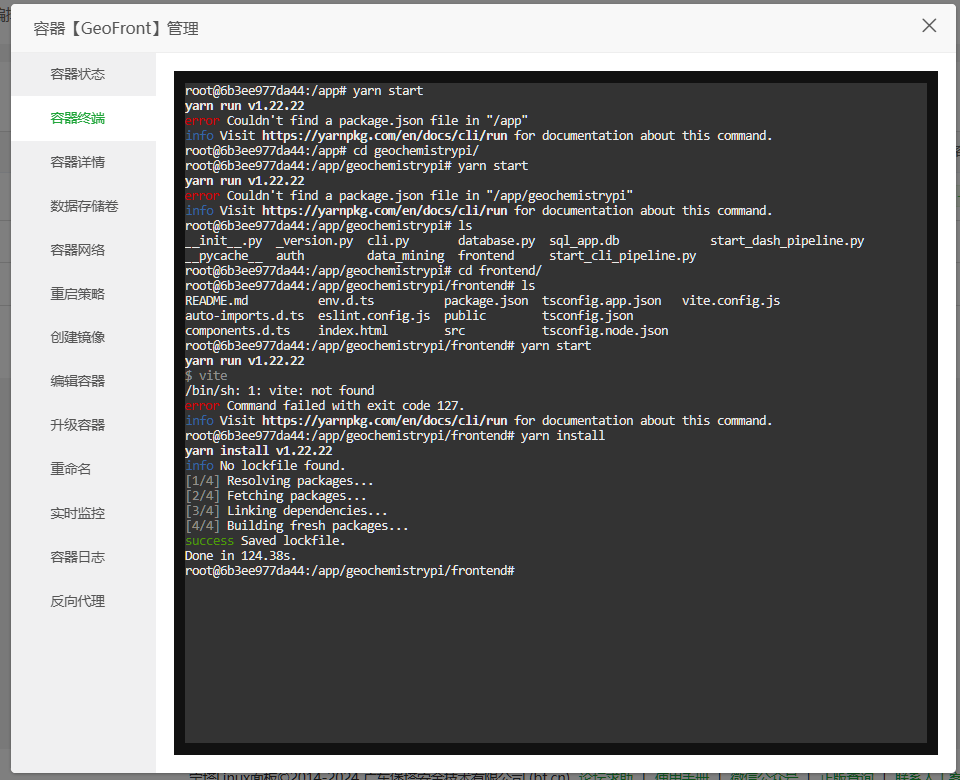This screenshot has height=780, width=960.
Task: Select the 创建镜像 tab
Action: [x=83, y=337]
